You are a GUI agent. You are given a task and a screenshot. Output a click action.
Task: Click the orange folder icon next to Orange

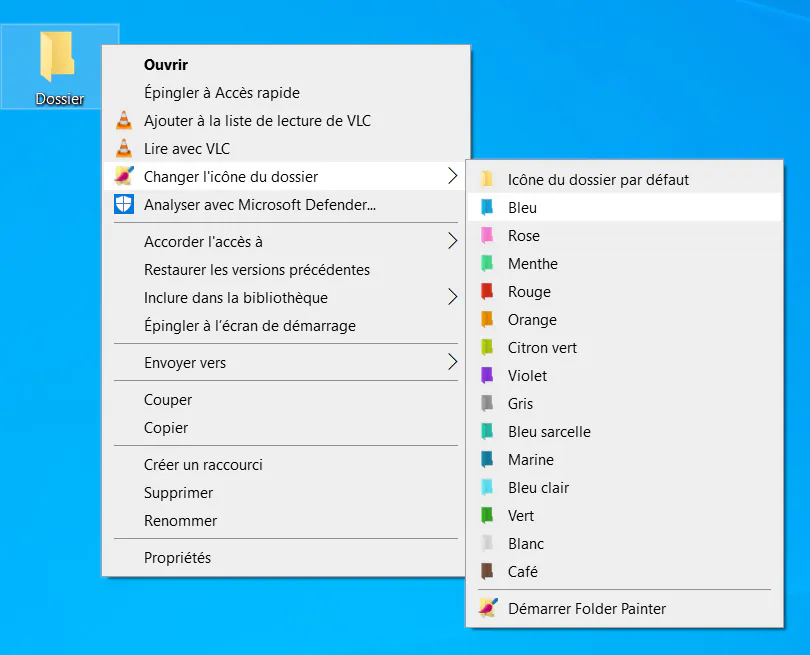487,319
